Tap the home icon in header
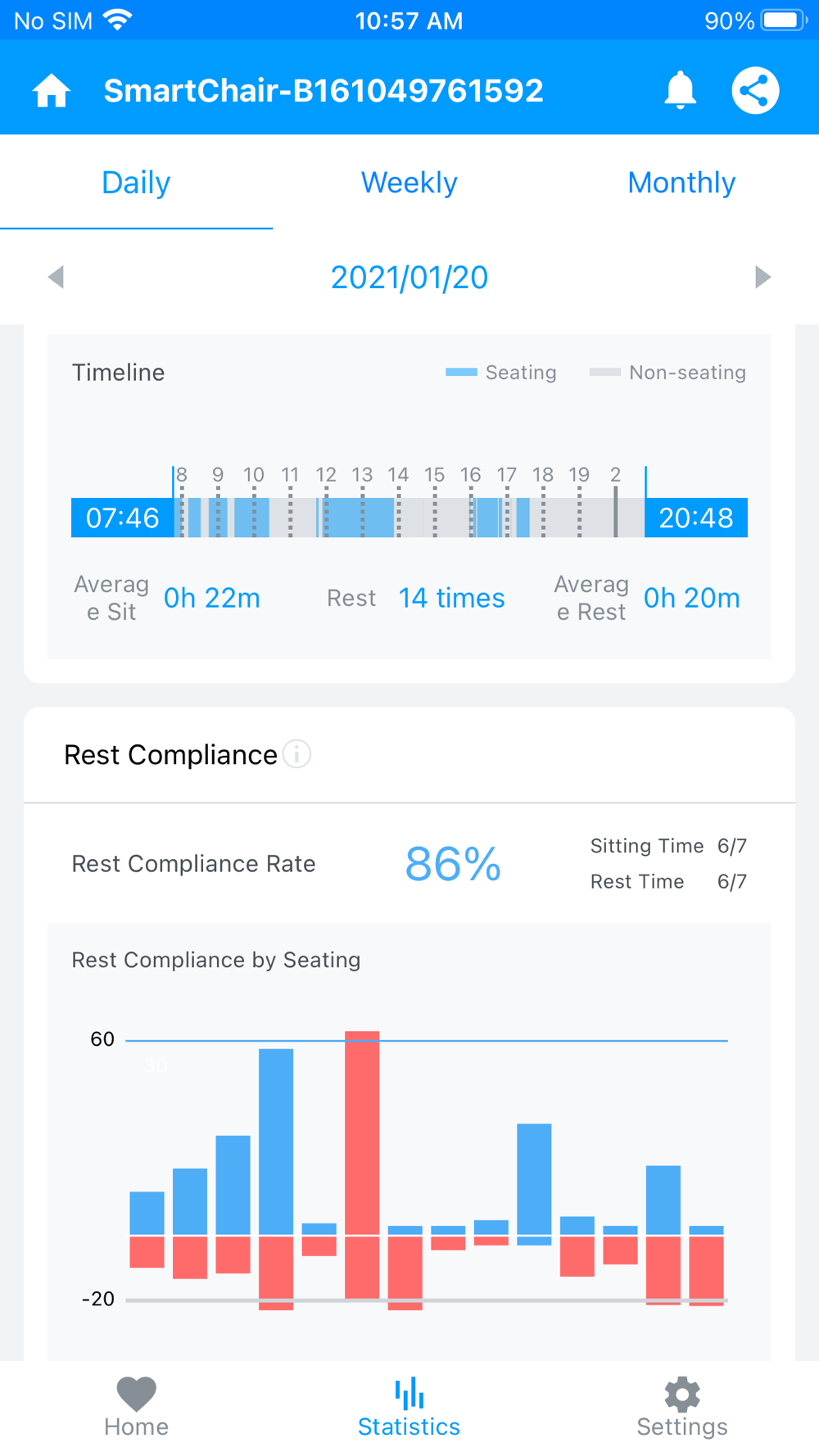The image size is (819, 1456). coord(52,90)
